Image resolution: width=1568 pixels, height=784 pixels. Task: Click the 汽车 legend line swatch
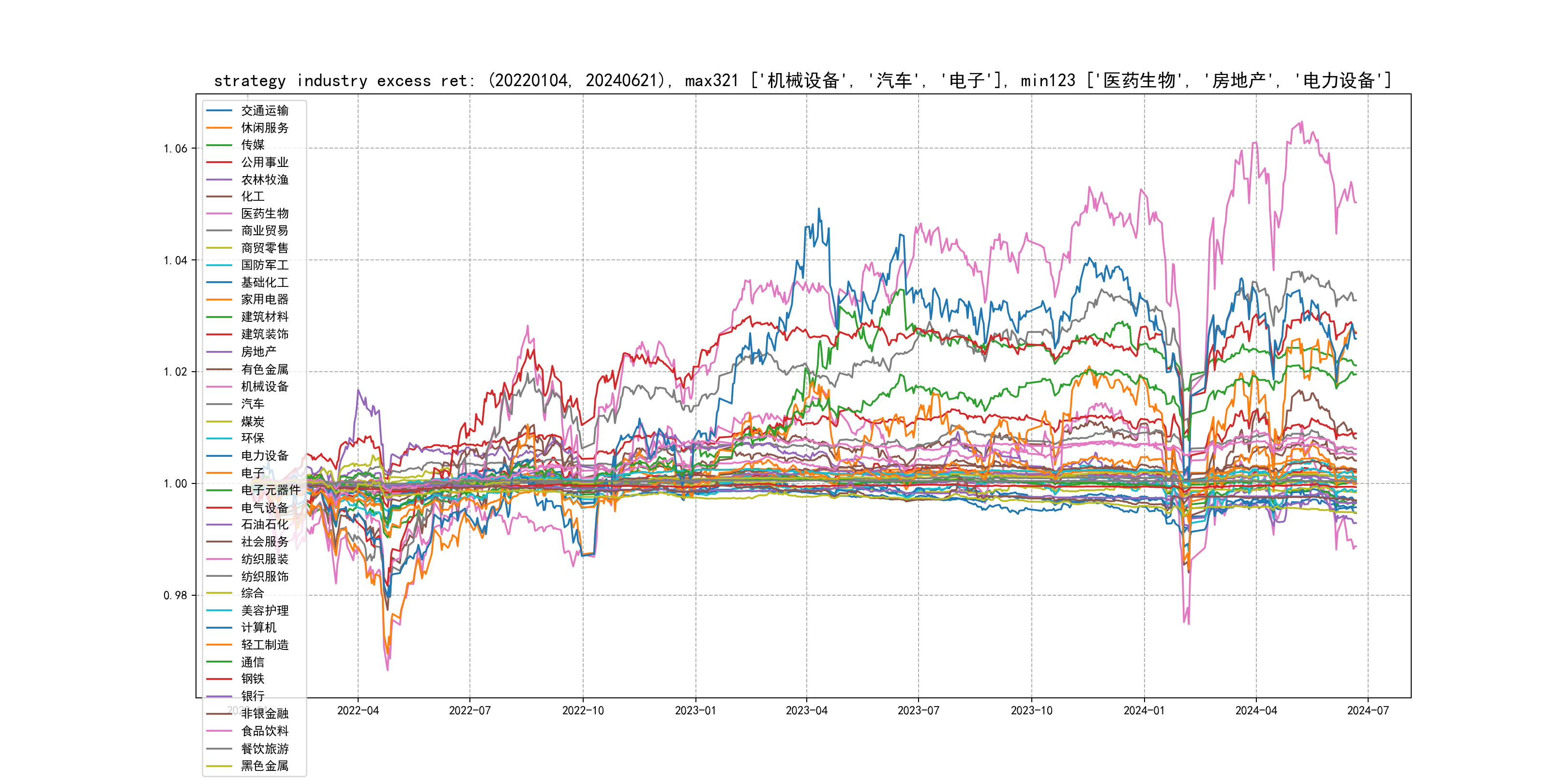(219, 404)
